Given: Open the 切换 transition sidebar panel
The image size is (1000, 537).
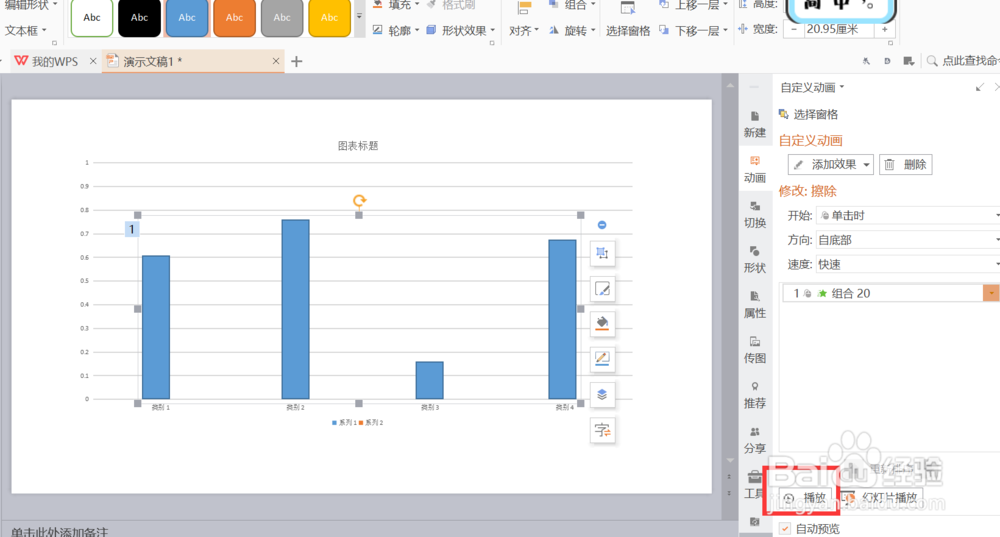Looking at the screenshot, I should pos(754,215).
